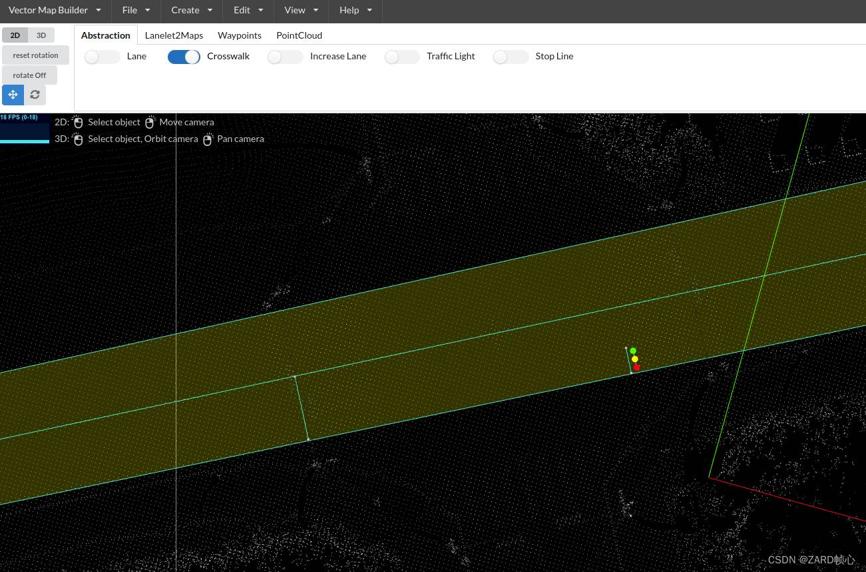Click the traffic light yellow lamp
866x572 pixels.
(634, 359)
